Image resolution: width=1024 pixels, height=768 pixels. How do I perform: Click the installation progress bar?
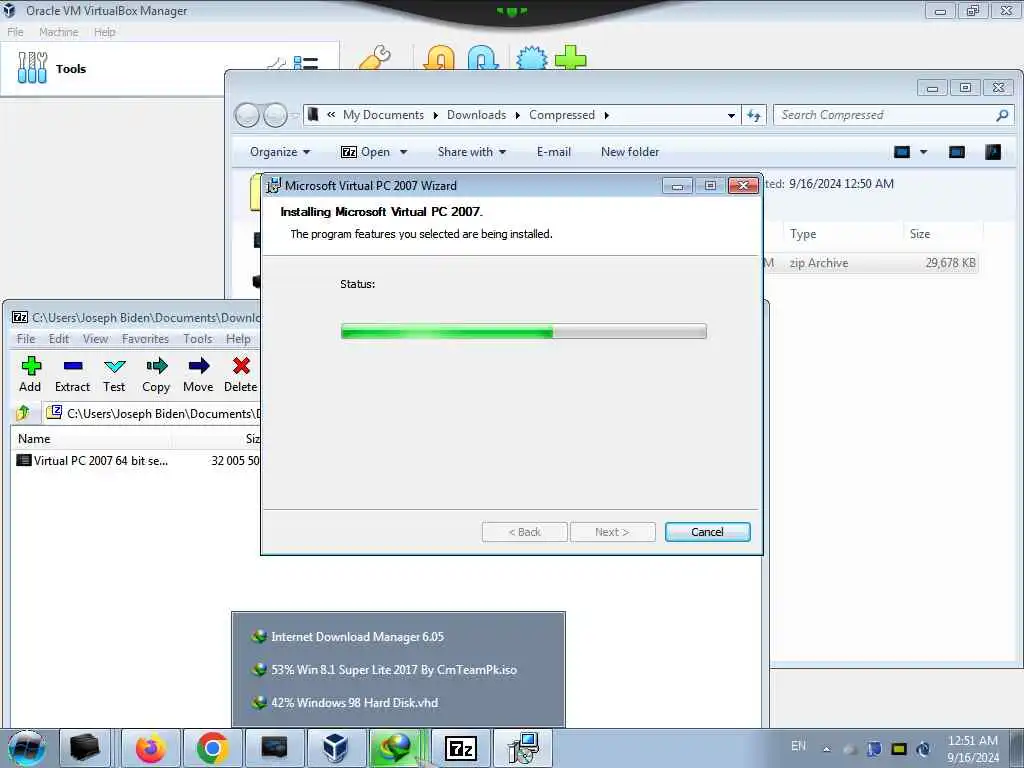point(524,331)
